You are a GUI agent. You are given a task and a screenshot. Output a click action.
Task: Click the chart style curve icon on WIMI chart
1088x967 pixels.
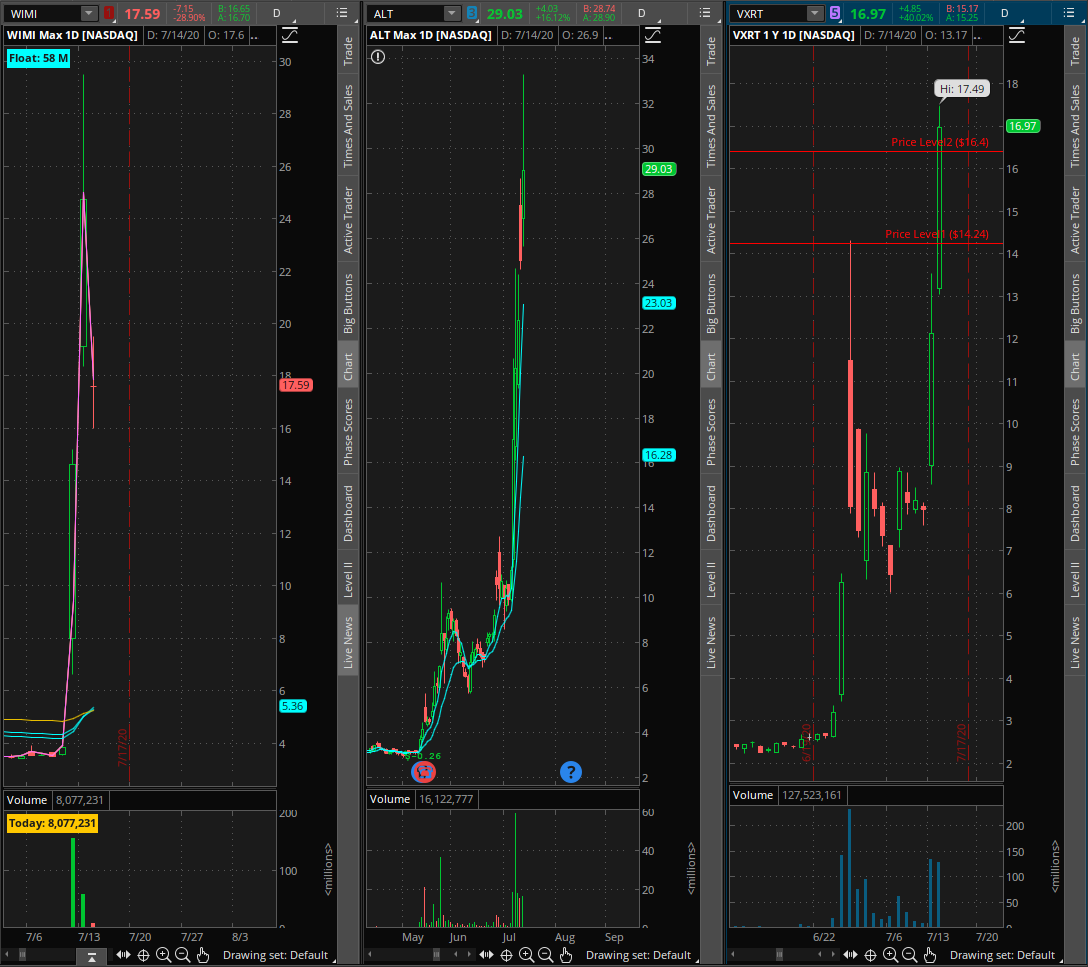point(290,35)
